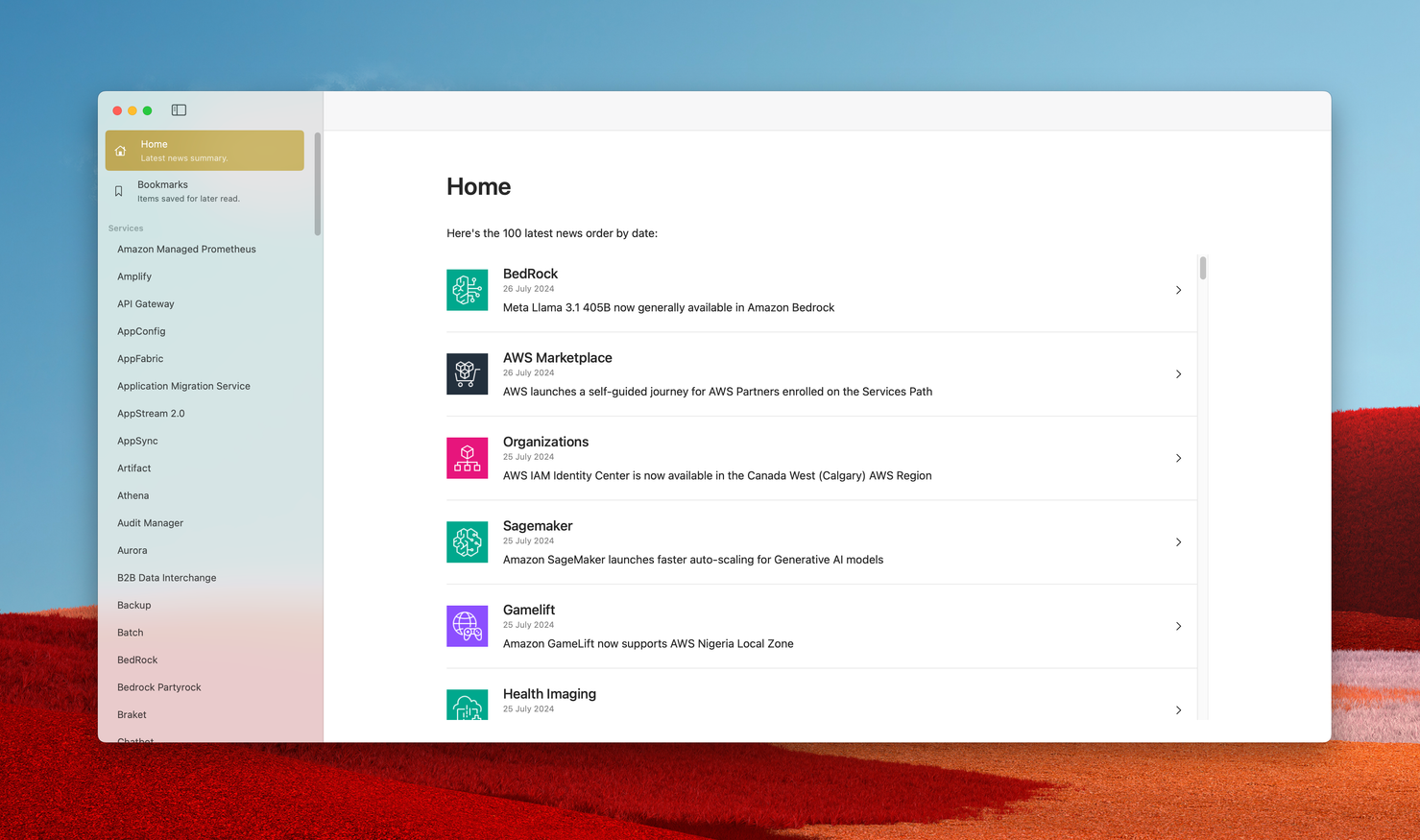Open Organizations news via chevron
The height and width of the screenshot is (840, 1420).
pos(1178,458)
